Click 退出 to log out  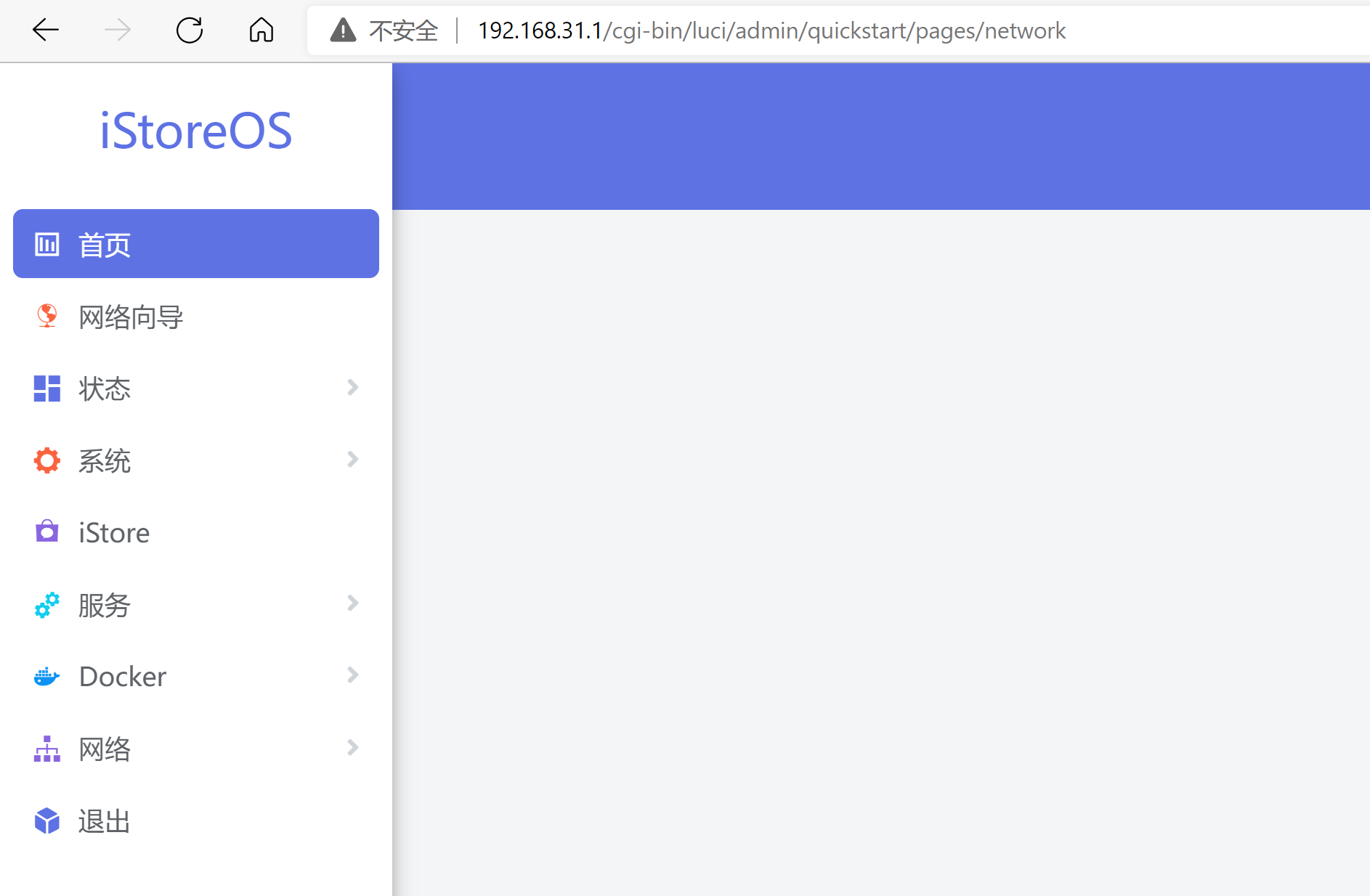point(103,820)
